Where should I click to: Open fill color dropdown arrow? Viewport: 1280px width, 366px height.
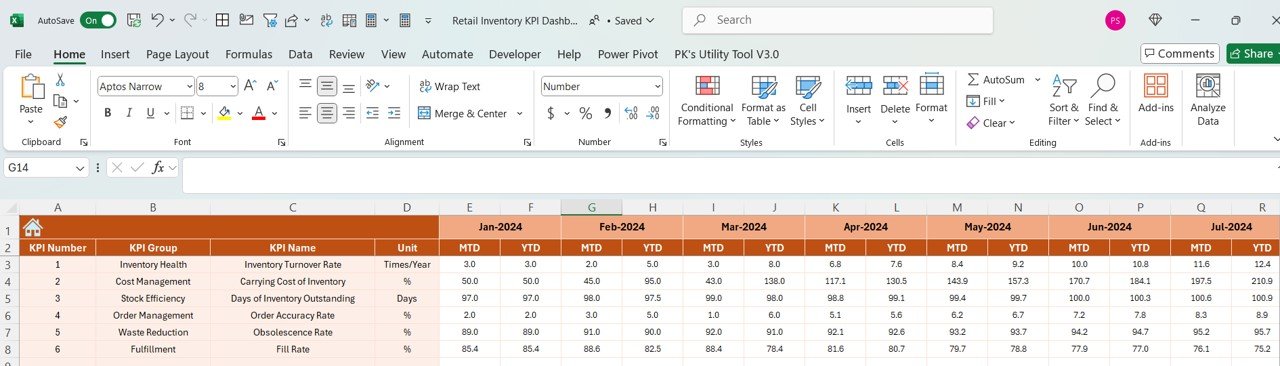coord(239,113)
